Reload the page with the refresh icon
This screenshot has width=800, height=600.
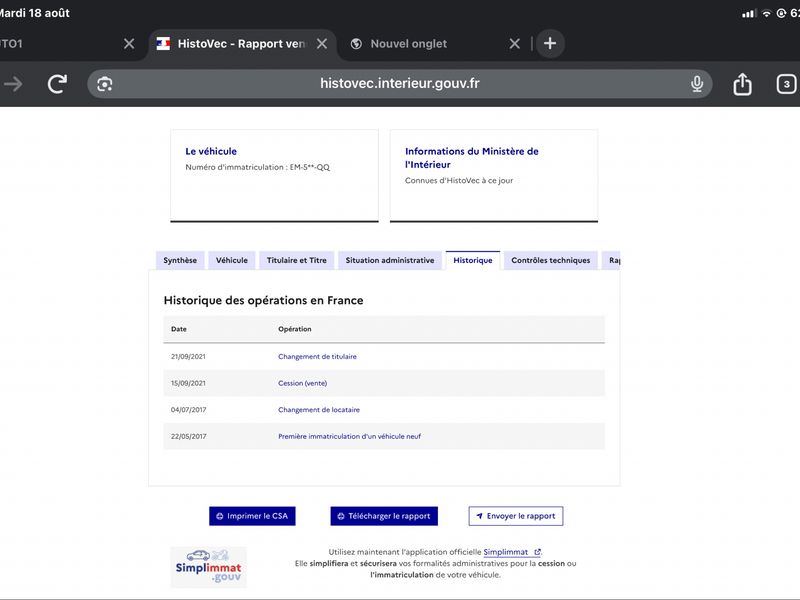click(x=57, y=84)
